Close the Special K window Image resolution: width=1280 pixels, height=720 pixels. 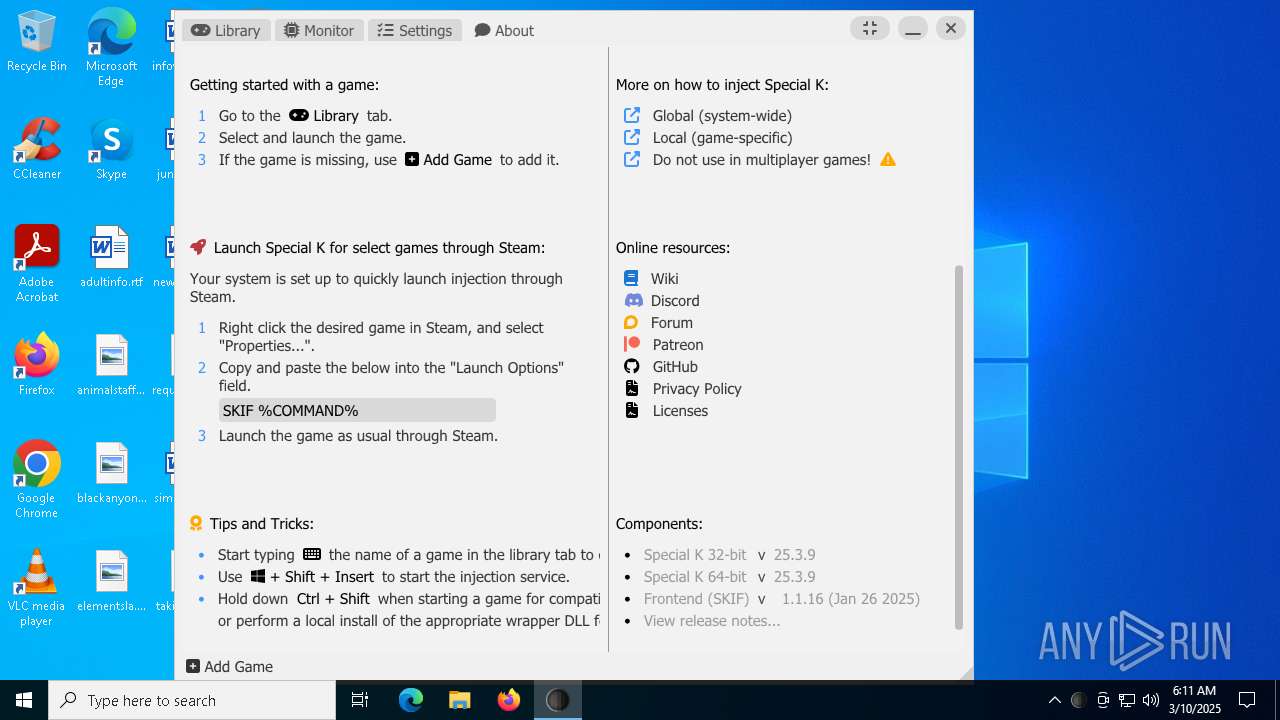pos(951,29)
